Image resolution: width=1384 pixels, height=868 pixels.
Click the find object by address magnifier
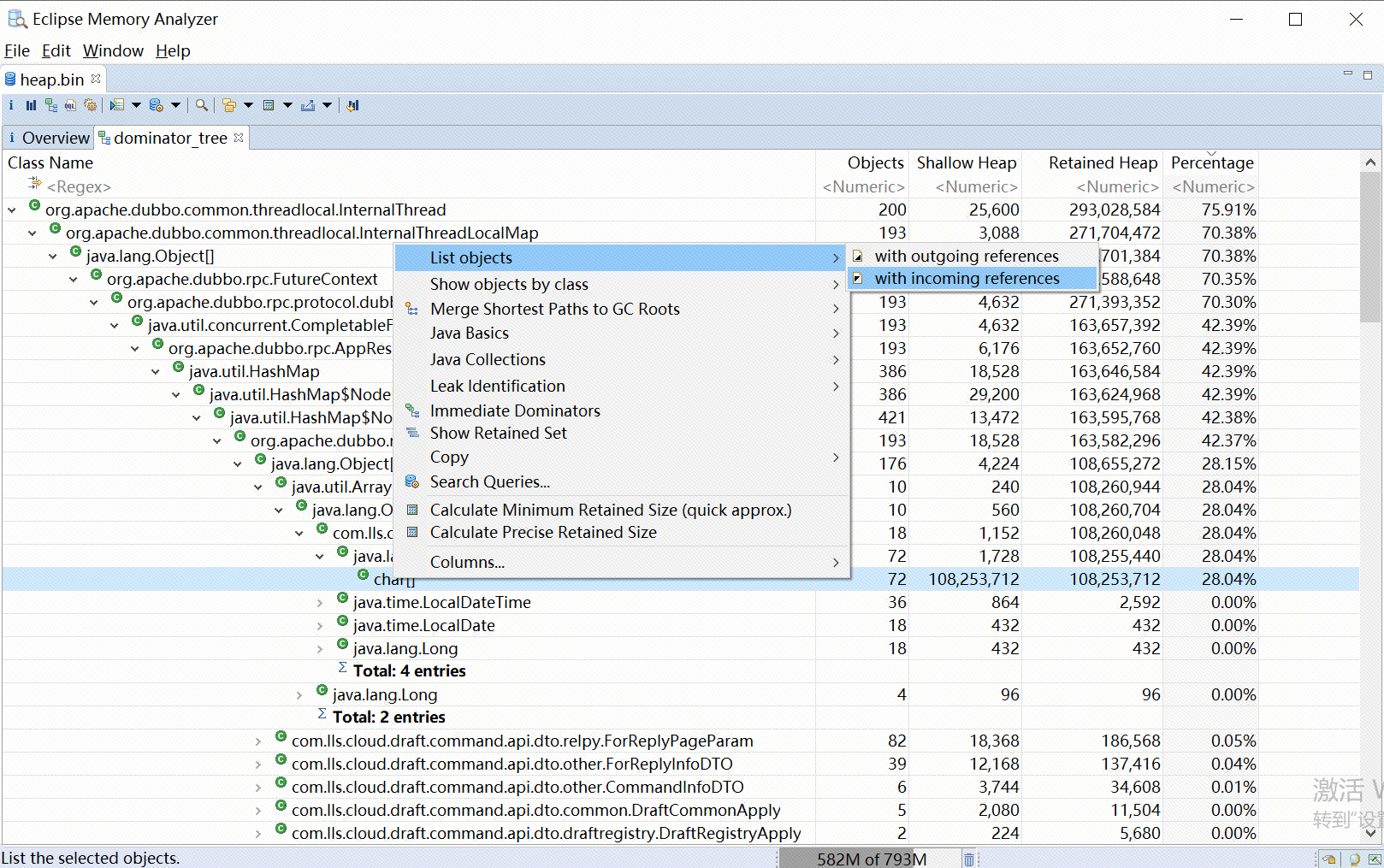(x=201, y=105)
